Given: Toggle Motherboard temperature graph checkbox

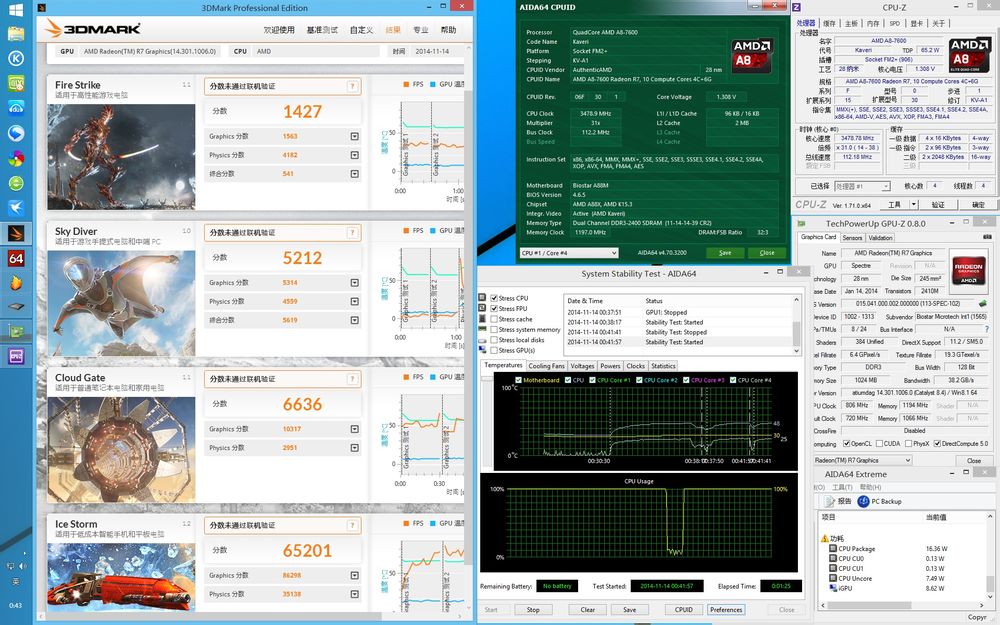Looking at the screenshot, I should coord(518,380).
